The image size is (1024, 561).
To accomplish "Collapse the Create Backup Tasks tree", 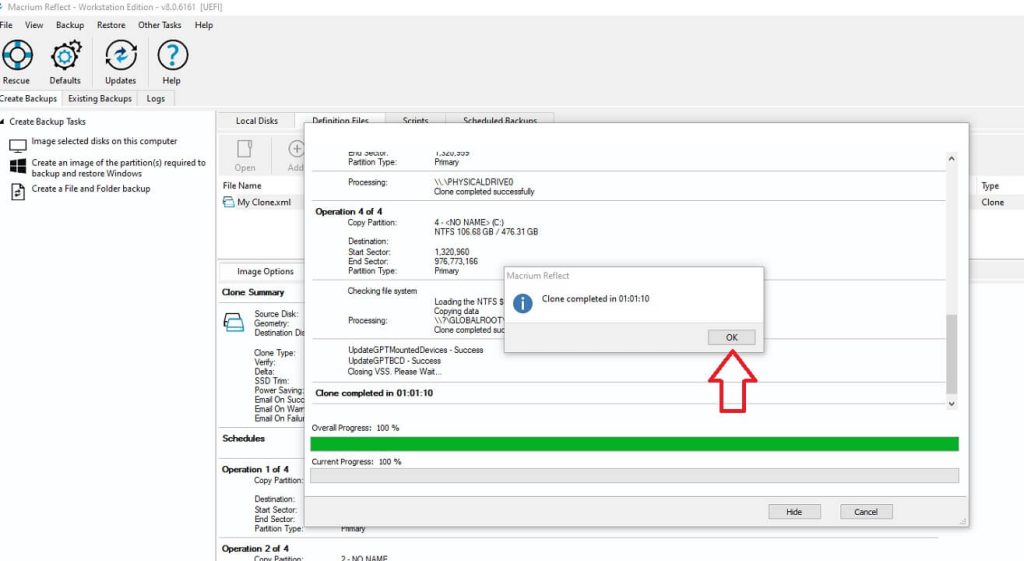I will point(3,122).
